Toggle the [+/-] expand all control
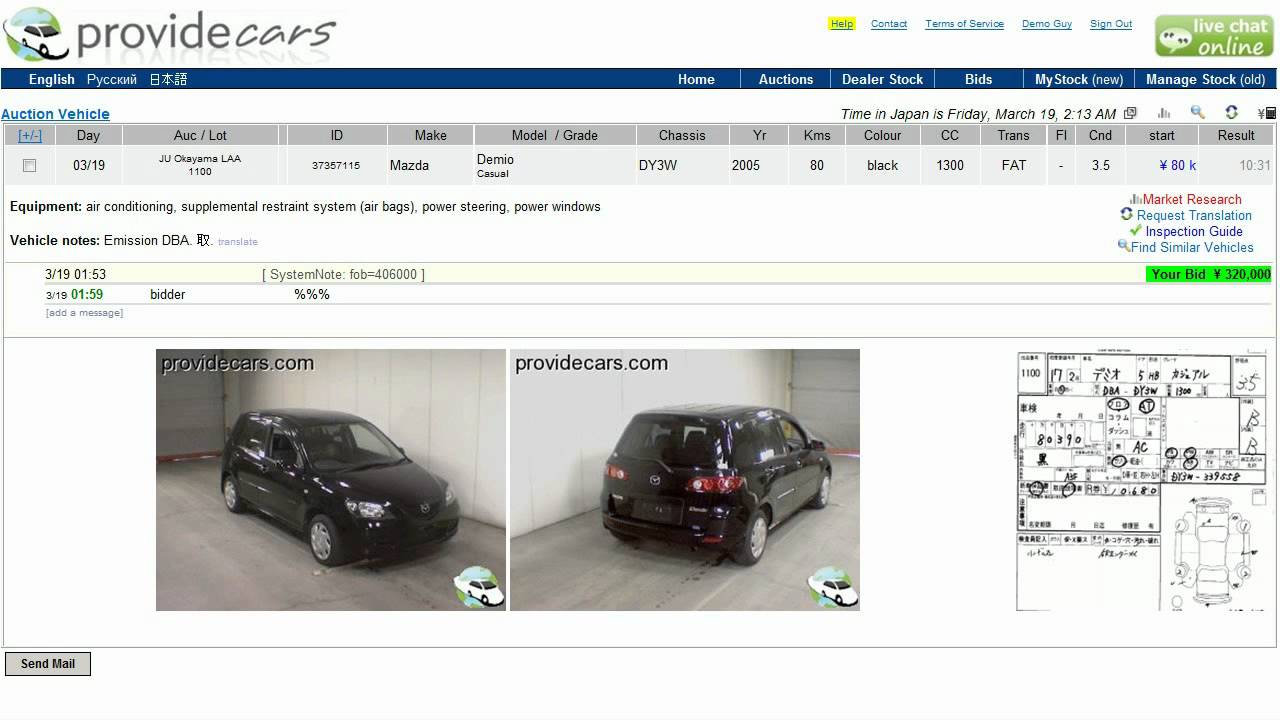 click(x=30, y=135)
